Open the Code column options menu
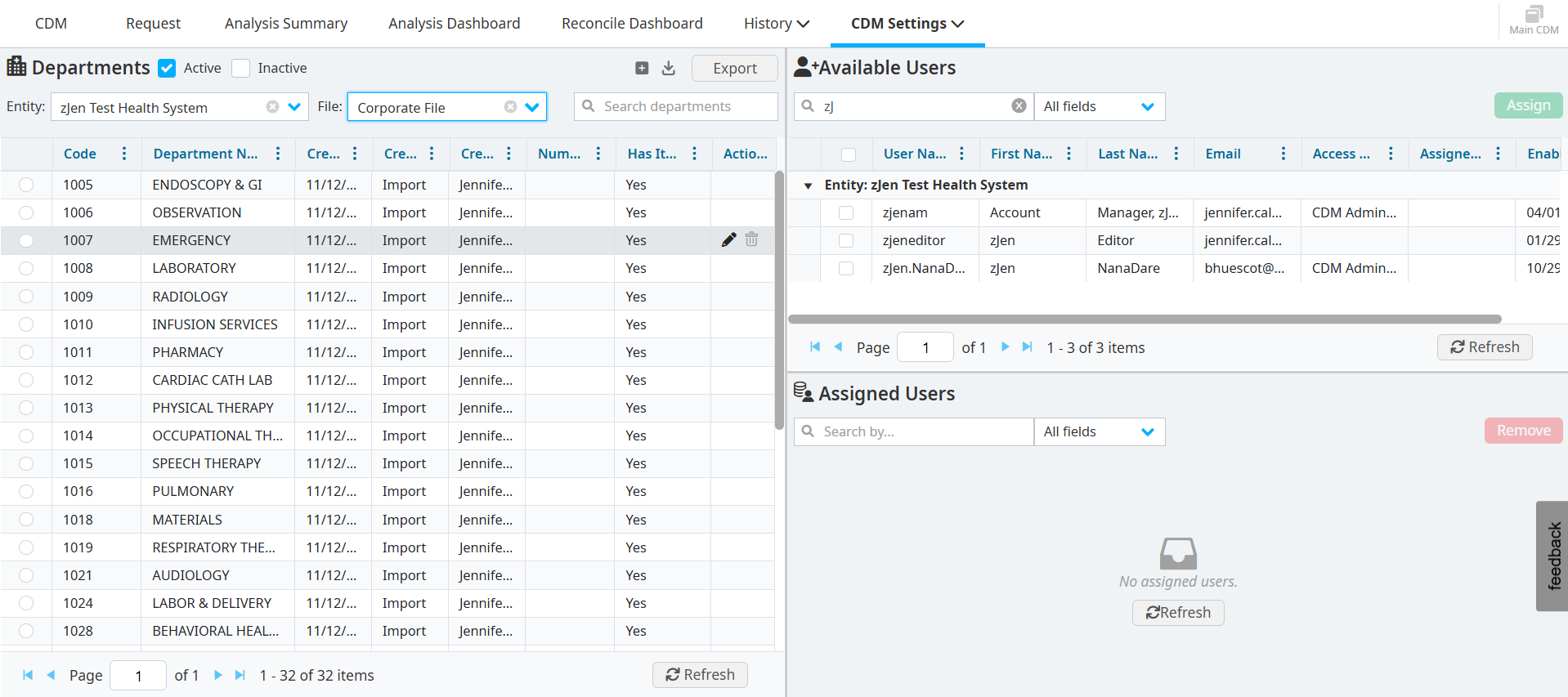Viewport: 1568px width, 697px height. point(124,154)
